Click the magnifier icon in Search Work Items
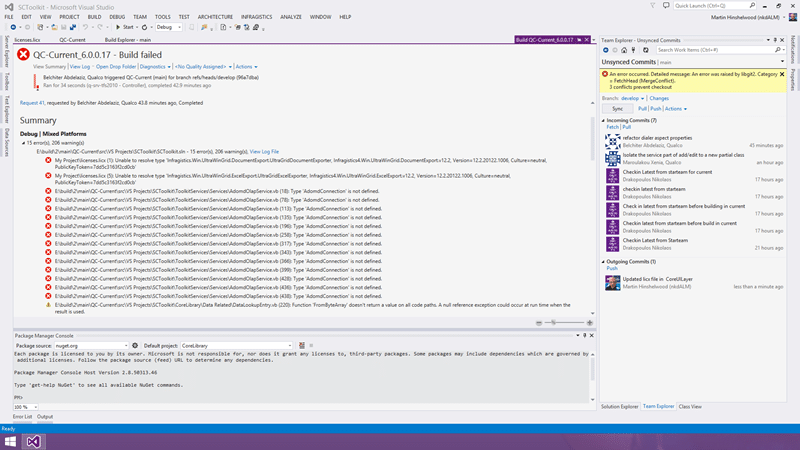This screenshot has width=800, height=450. coord(778,50)
